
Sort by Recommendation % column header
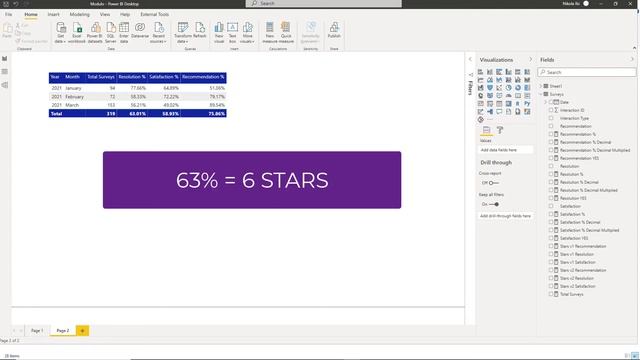click(203, 77)
